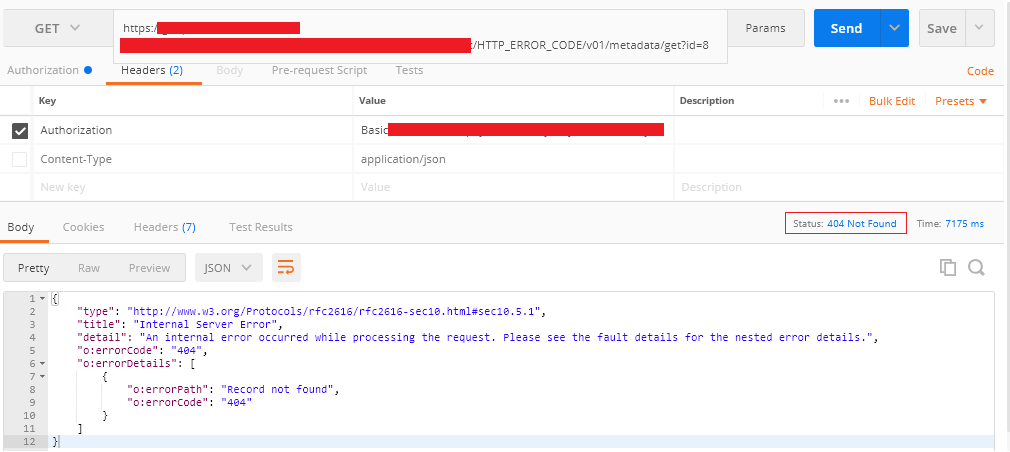Copy response body to clipboard
This screenshot has width=1010, height=452.
tap(947, 267)
